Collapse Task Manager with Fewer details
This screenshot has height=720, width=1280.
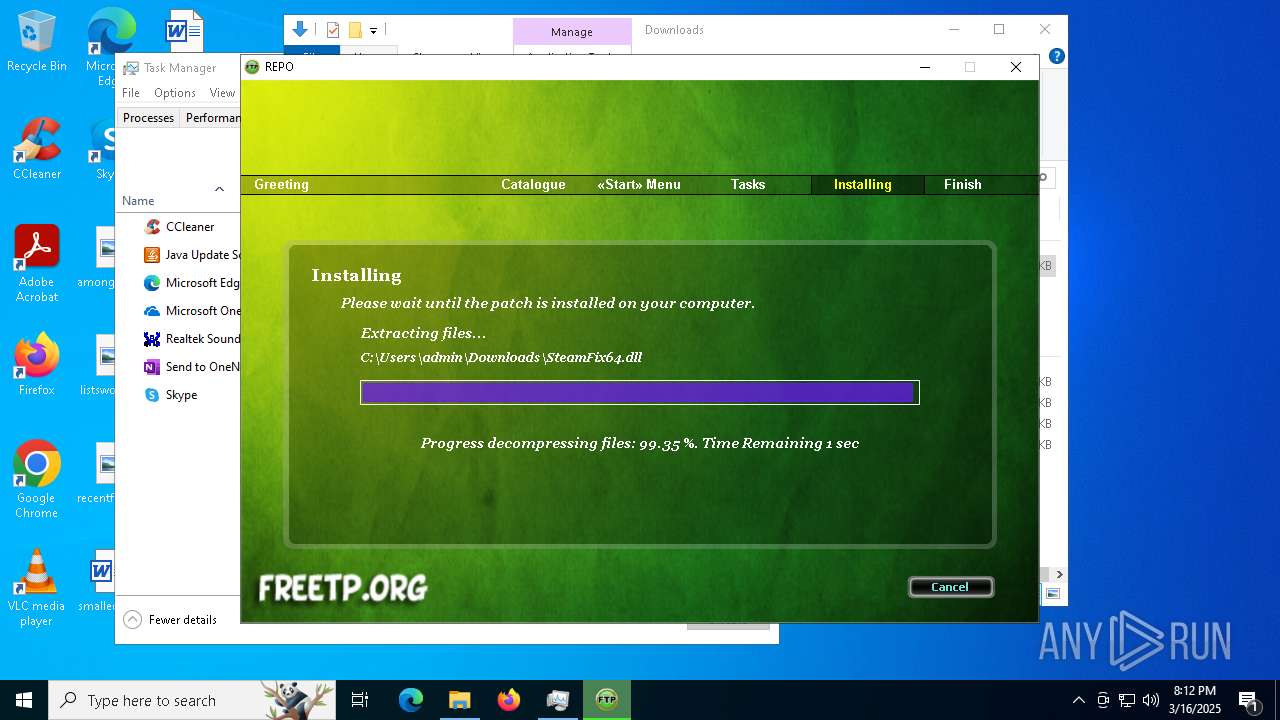click(x=171, y=620)
